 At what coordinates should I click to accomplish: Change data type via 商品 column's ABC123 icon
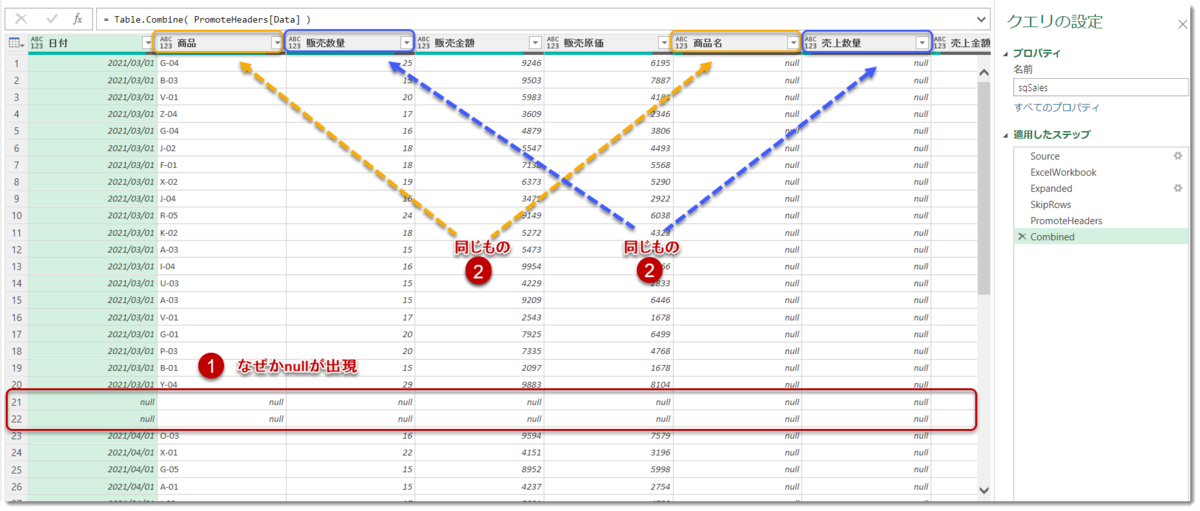pyautogui.click(x=166, y=43)
